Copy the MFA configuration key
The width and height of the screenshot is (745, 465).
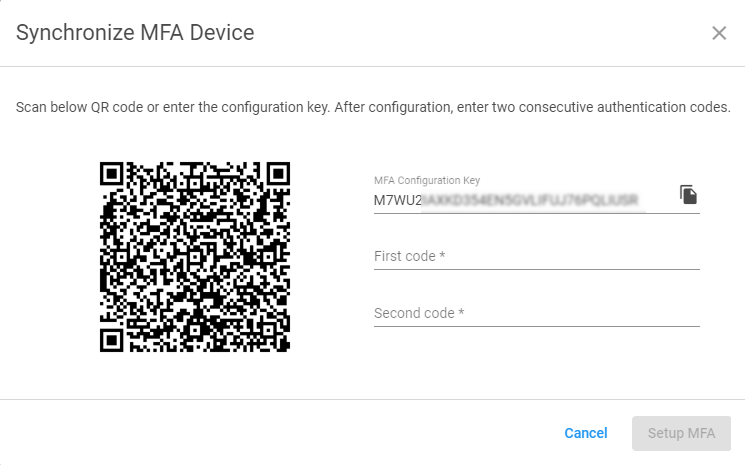(x=688, y=194)
